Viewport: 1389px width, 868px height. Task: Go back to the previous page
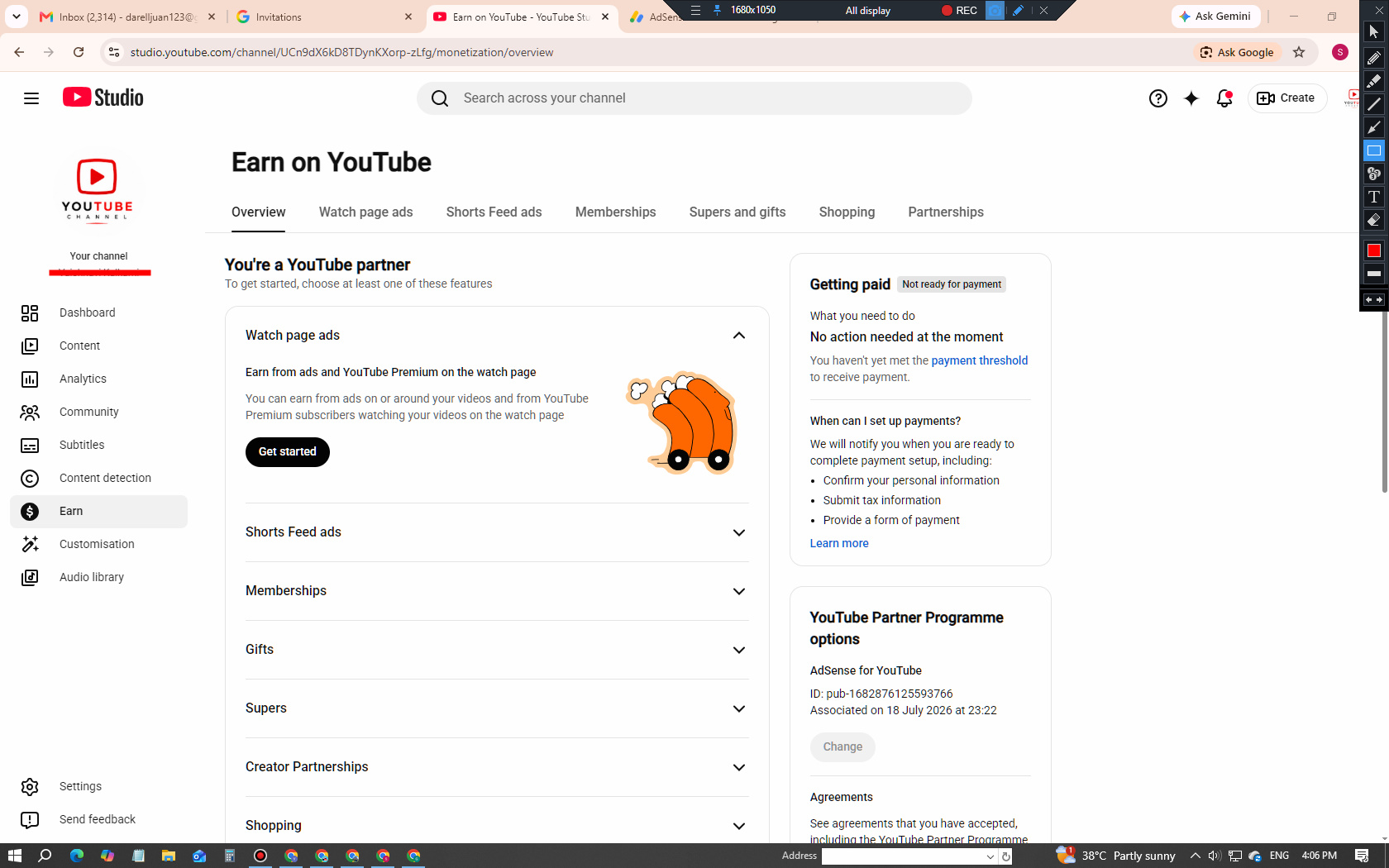[x=19, y=52]
